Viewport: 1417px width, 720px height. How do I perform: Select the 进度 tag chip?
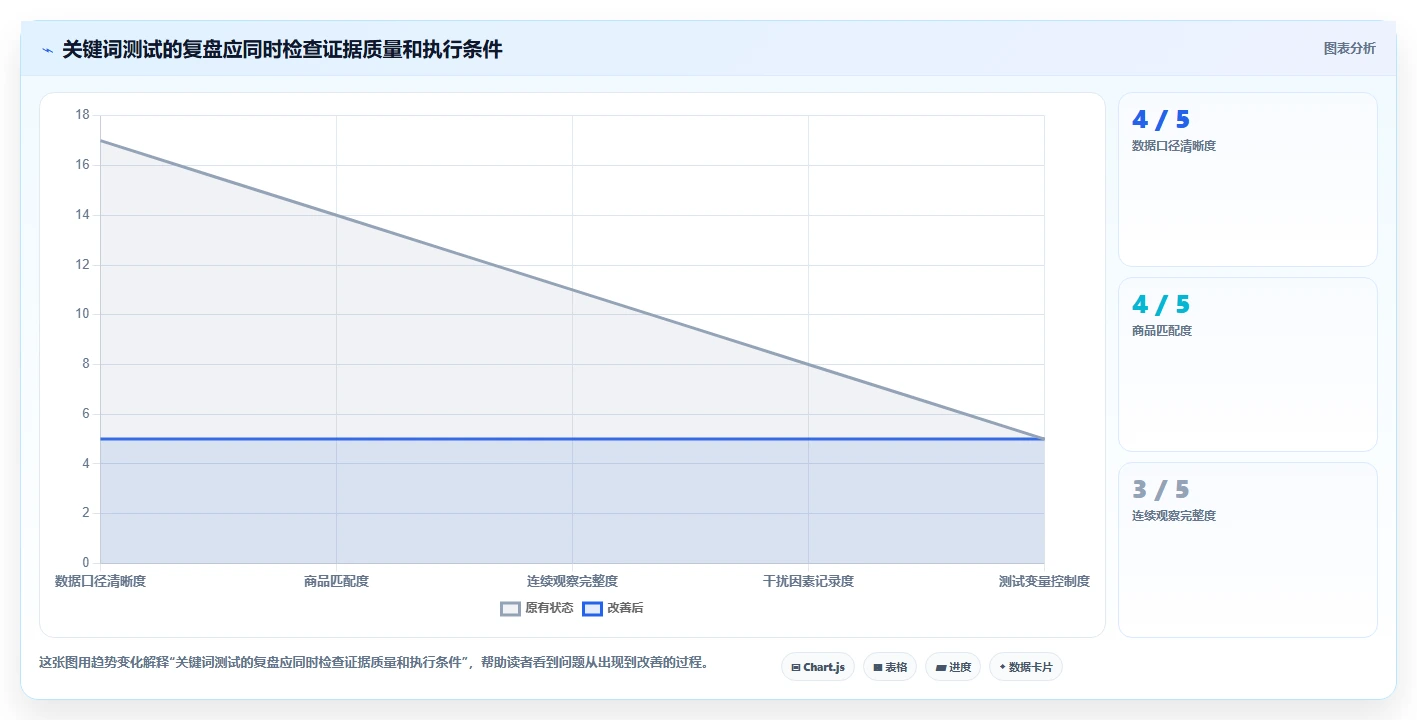953,667
